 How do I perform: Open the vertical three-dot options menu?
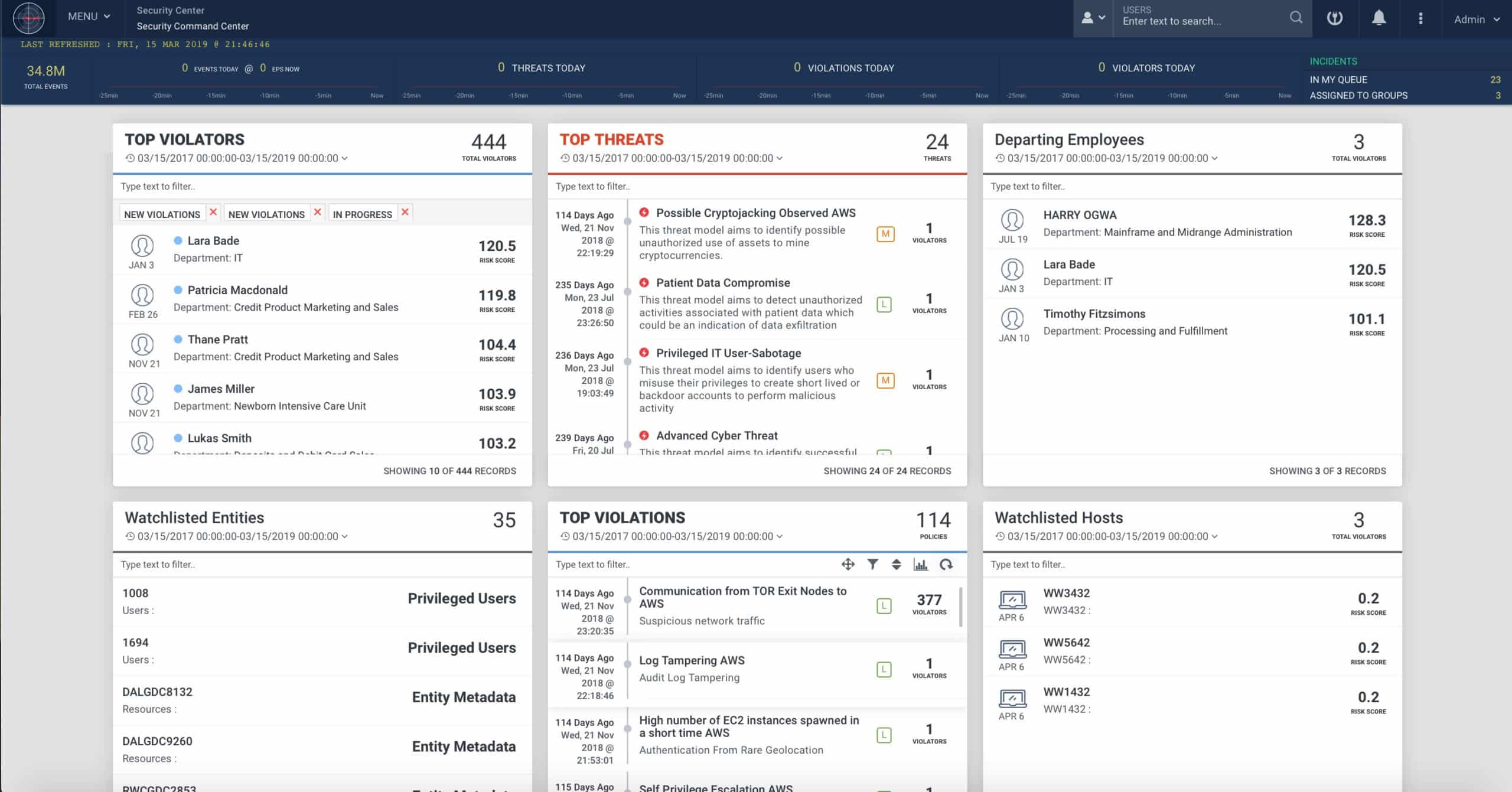pos(1420,19)
